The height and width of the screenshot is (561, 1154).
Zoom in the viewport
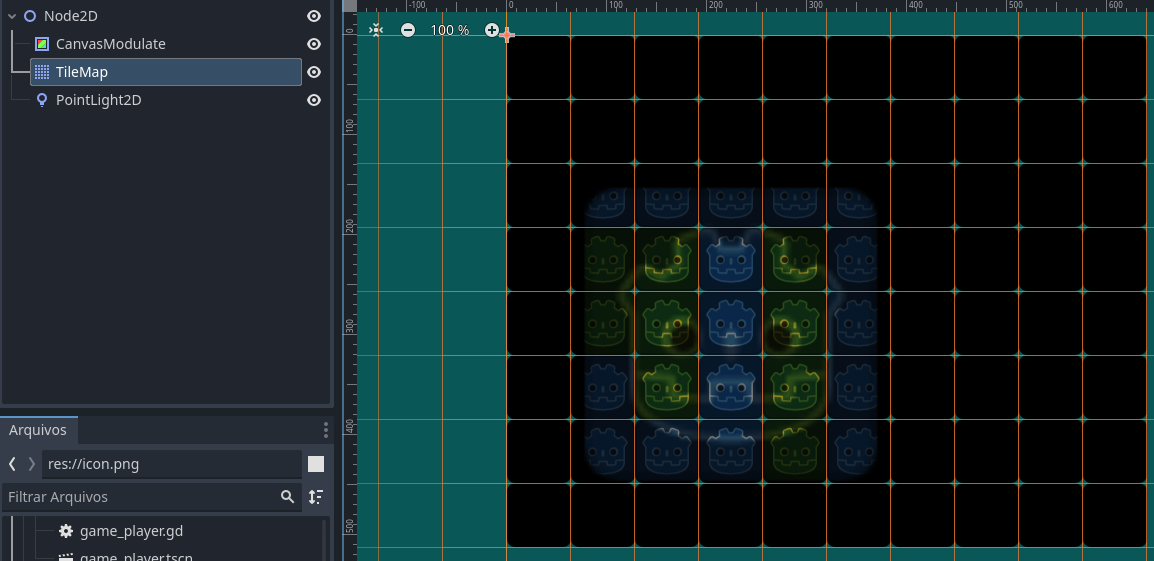(x=492, y=30)
